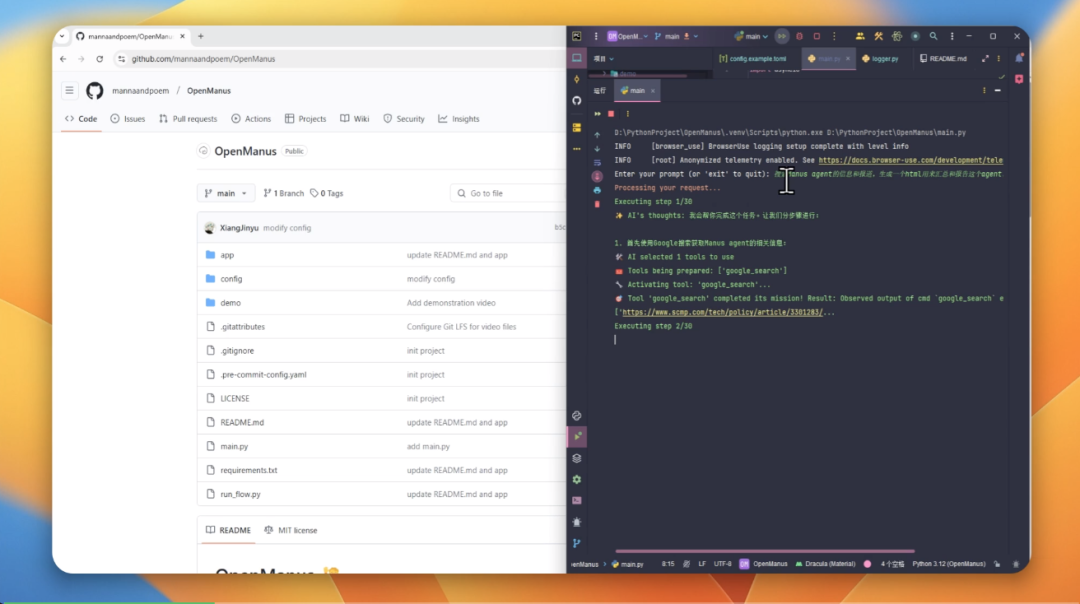Open the Run panel options three-dot menu
The image size is (1080, 604).
pyautogui.click(x=984, y=91)
